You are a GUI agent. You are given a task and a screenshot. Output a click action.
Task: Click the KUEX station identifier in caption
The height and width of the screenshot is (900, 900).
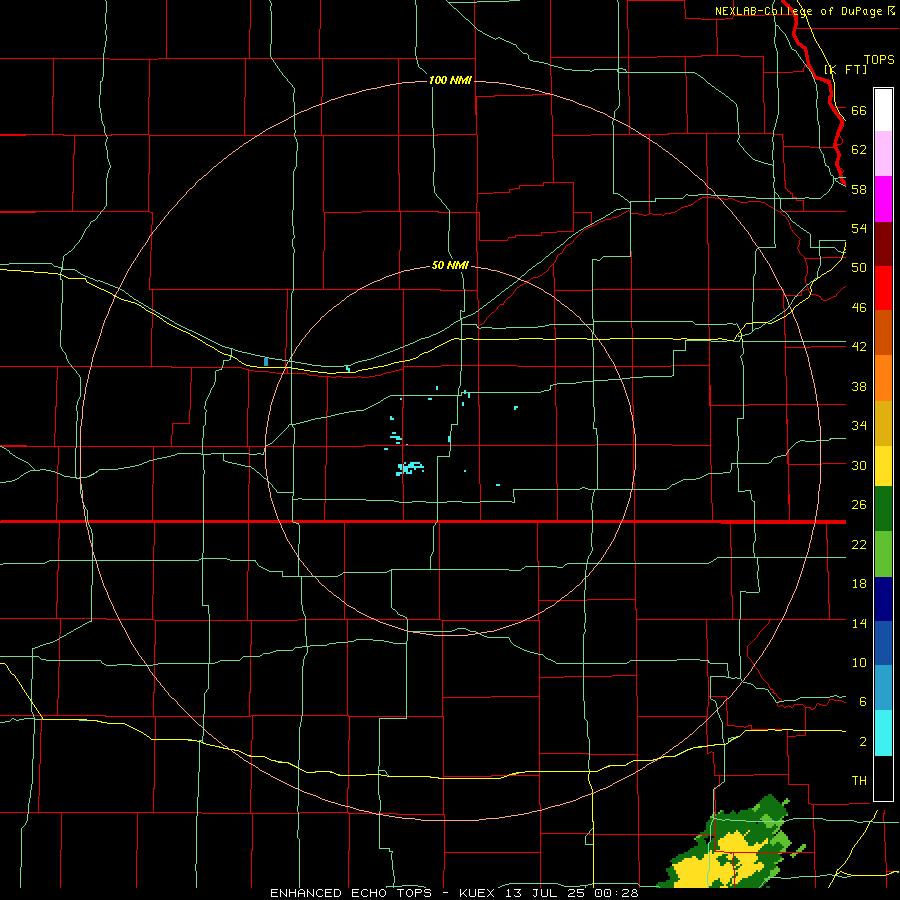479,893
